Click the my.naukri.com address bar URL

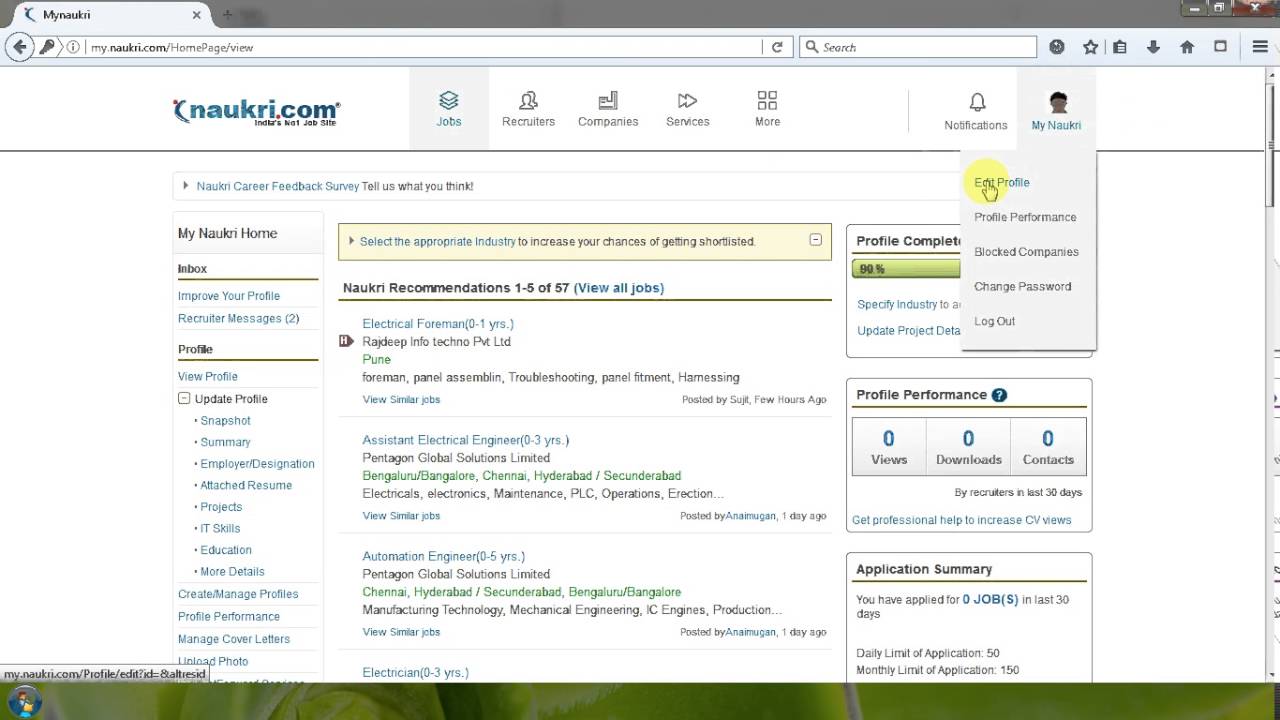(x=172, y=47)
